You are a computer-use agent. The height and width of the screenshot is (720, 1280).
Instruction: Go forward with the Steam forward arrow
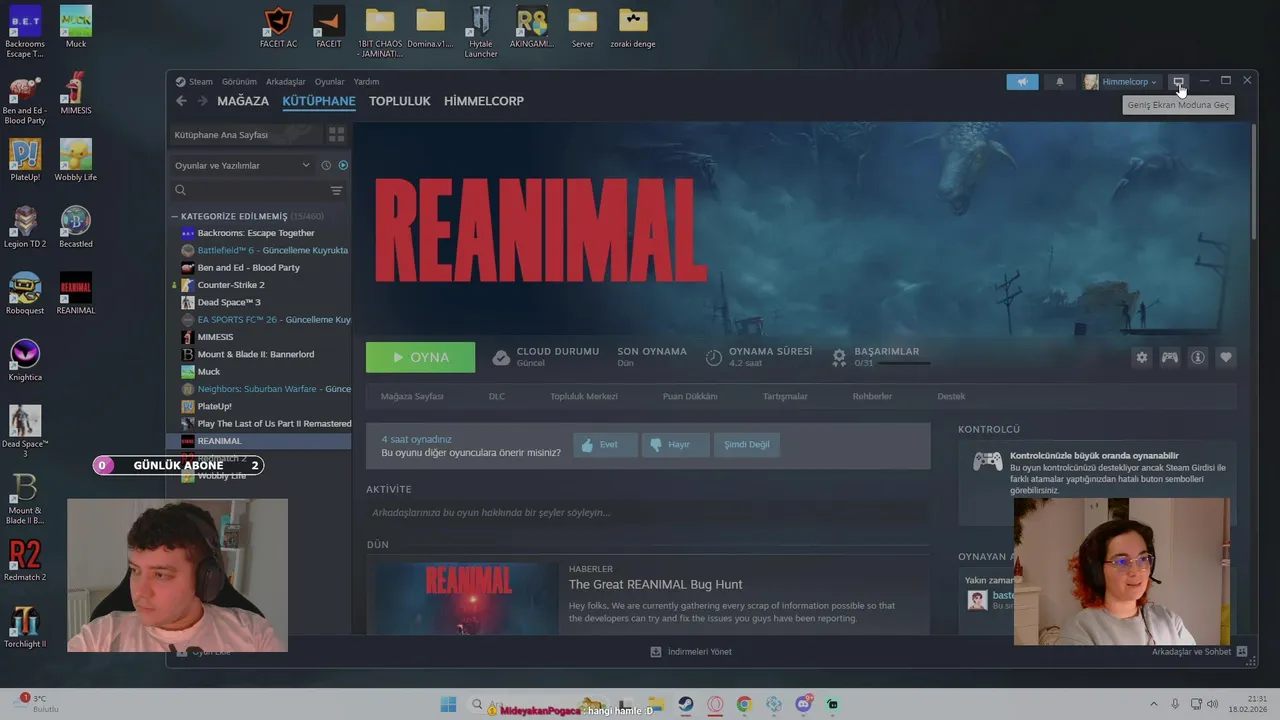tap(202, 101)
